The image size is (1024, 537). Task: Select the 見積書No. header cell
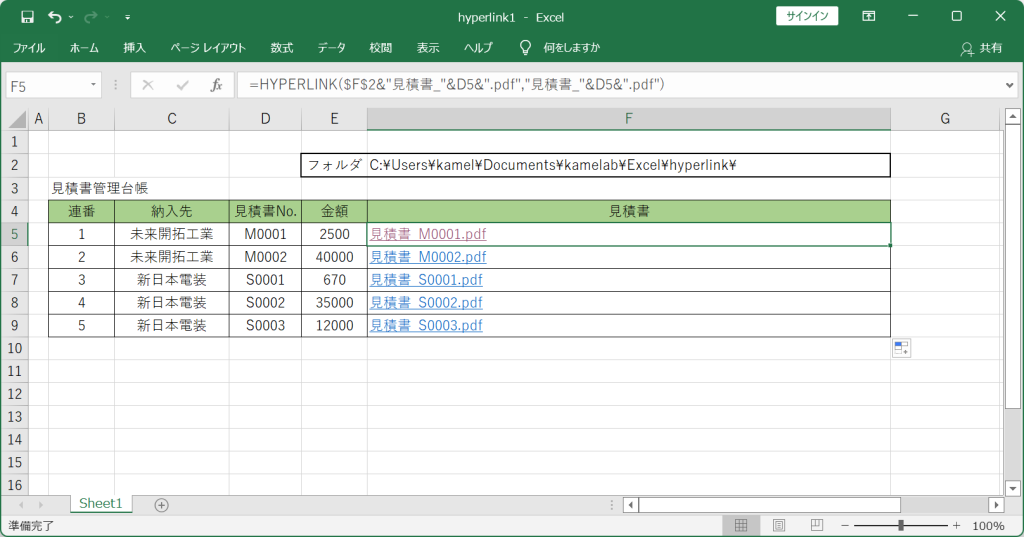[265, 211]
